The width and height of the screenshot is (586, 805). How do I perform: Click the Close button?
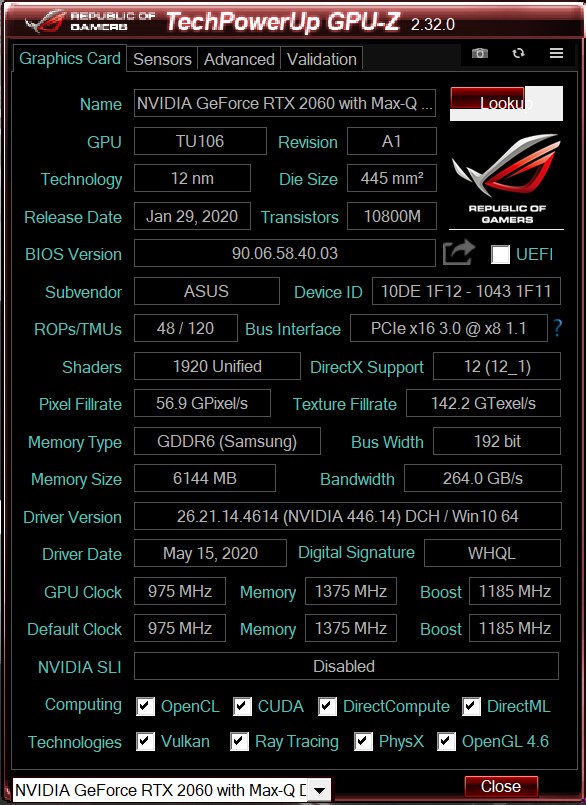501,787
